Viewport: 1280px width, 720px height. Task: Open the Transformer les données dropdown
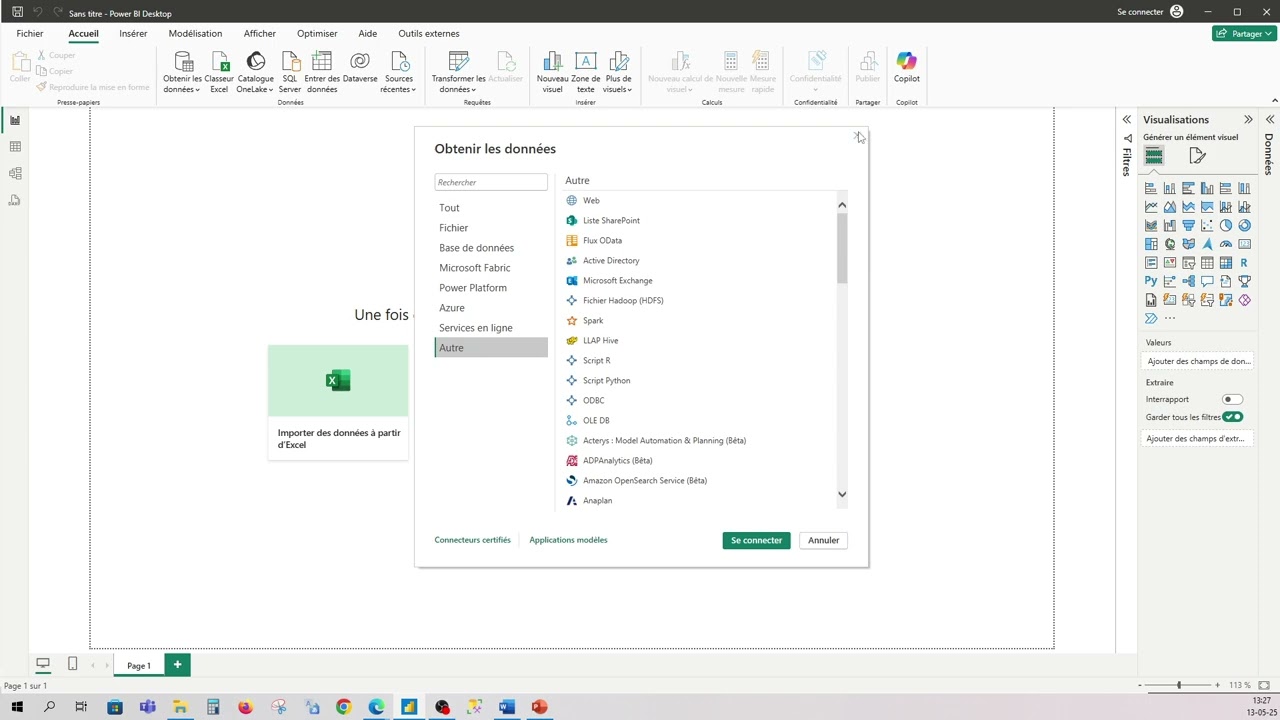(458, 74)
